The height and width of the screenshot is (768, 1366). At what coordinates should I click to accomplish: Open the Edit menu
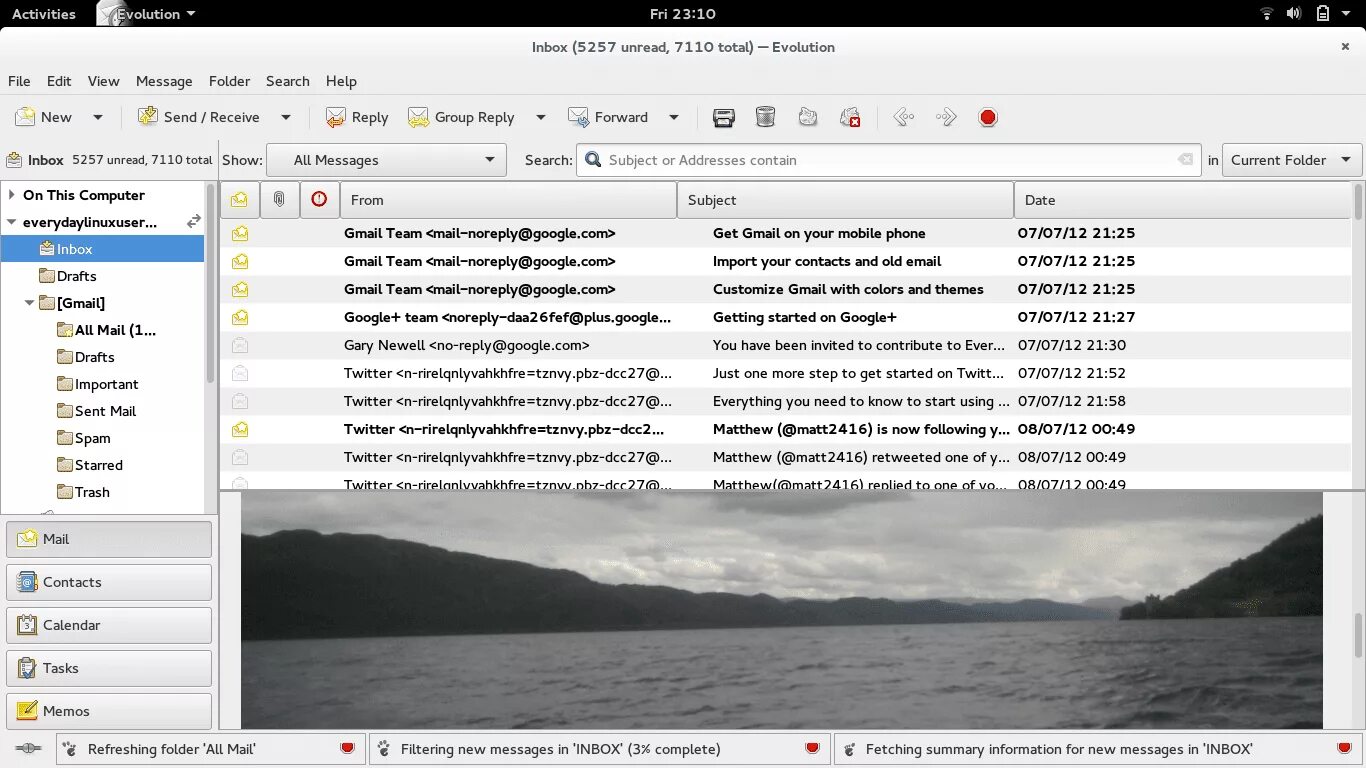(x=59, y=81)
